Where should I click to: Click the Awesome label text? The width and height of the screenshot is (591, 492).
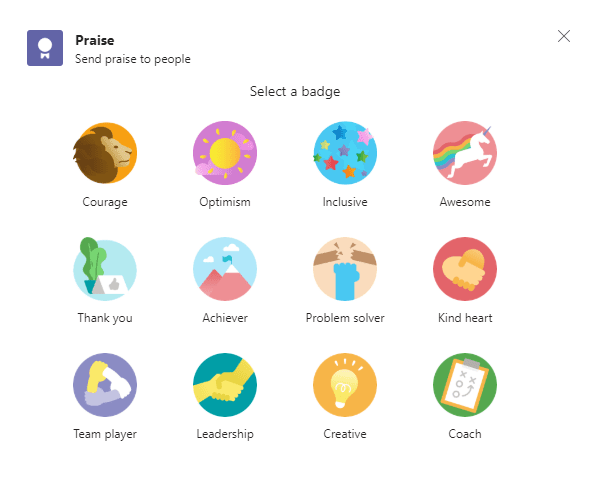pos(465,202)
